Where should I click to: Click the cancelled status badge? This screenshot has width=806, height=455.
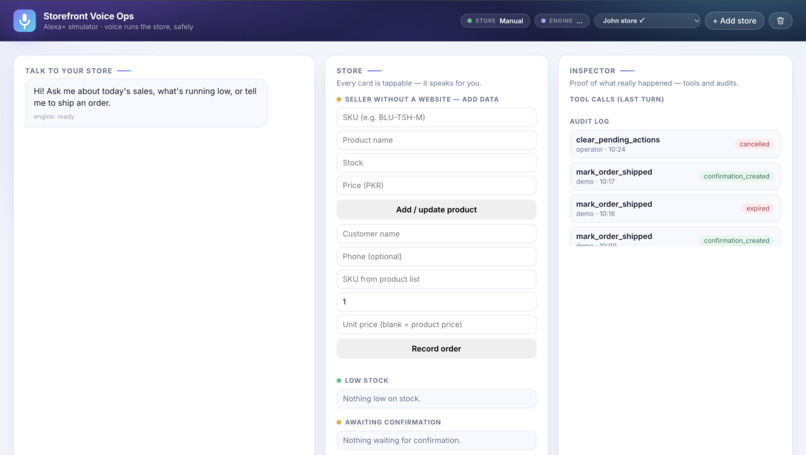tap(754, 144)
